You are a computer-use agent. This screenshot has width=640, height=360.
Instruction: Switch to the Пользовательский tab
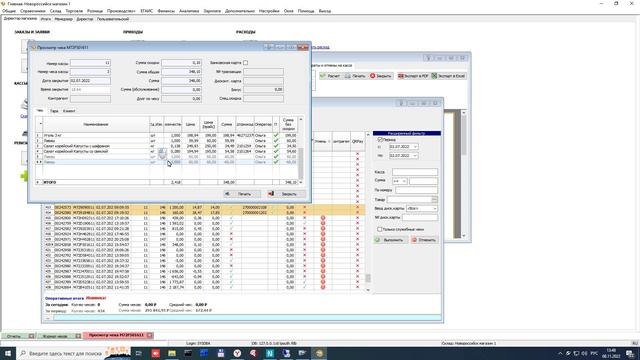coord(113,19)
